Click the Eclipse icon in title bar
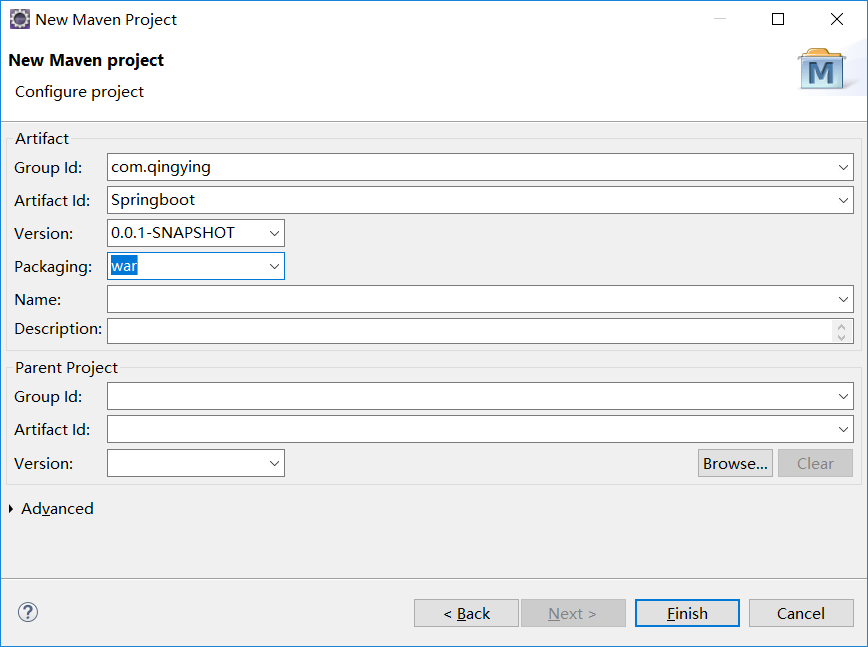 click(x=20, y=19)
